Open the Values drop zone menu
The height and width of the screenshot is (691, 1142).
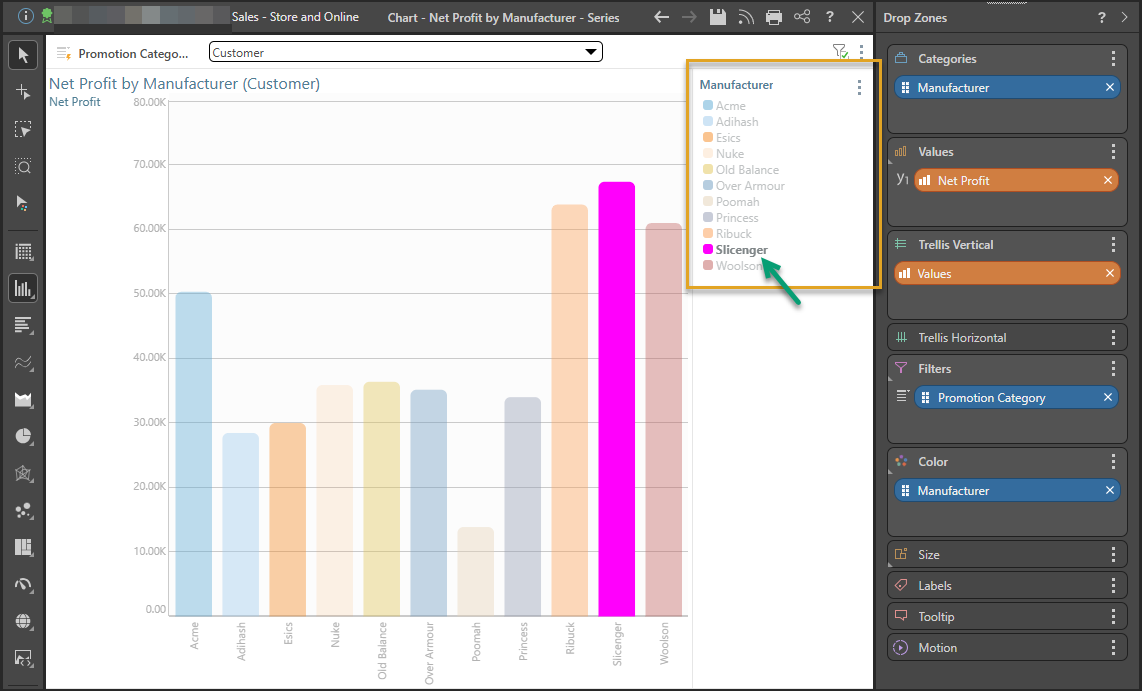coord(1113,152)
